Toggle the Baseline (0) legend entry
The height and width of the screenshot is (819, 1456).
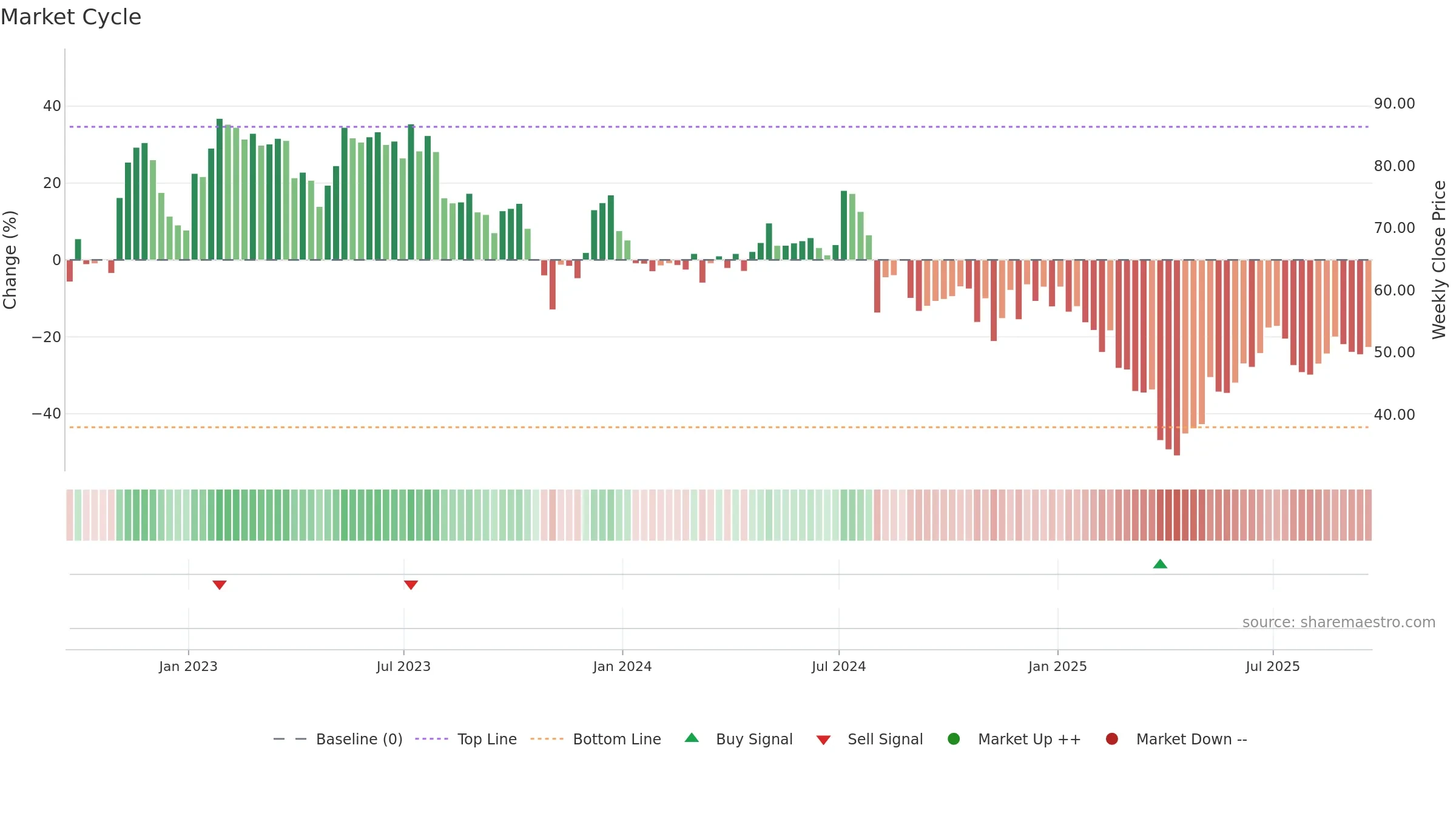pos(338,739)
